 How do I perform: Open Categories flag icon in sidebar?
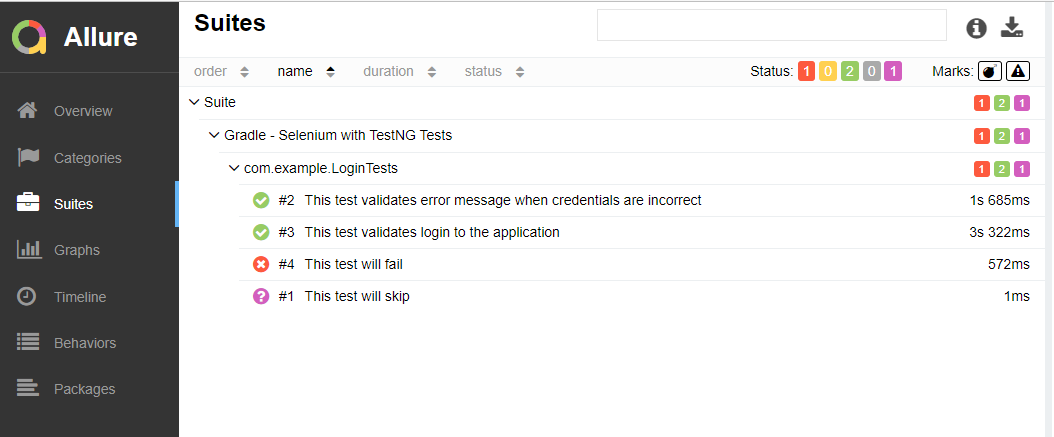(29, 158)
